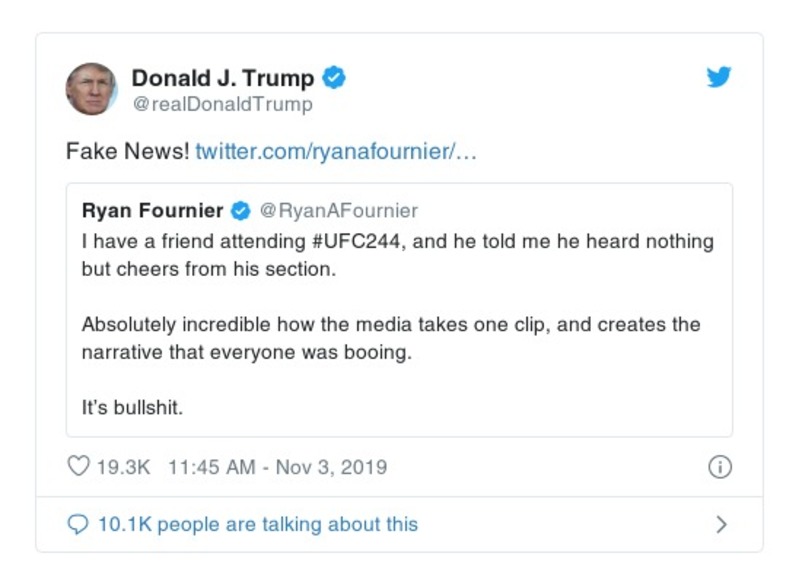This screenshot has width=799, height=585.
Task: Open the tweet info circle icon
Action: point(719,467)
